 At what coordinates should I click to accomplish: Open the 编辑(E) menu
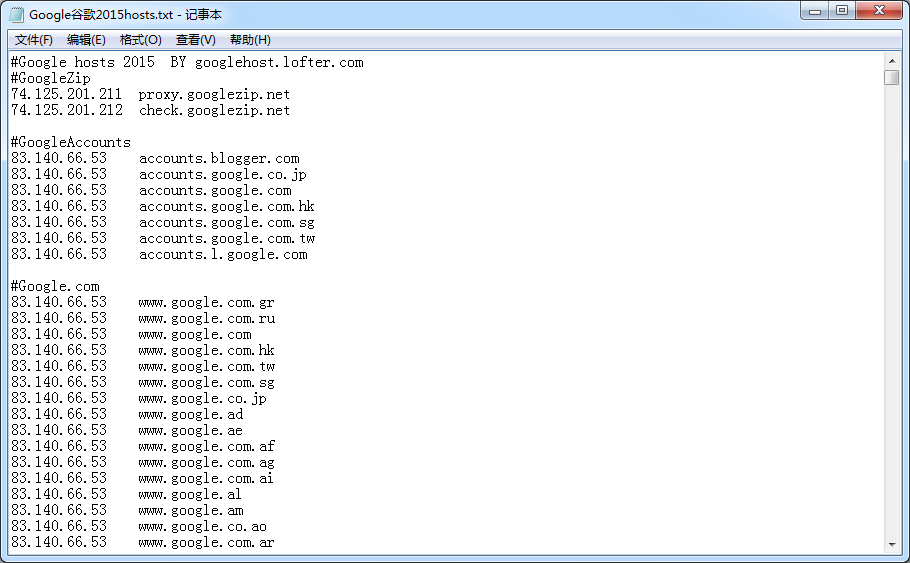[86, 40]
